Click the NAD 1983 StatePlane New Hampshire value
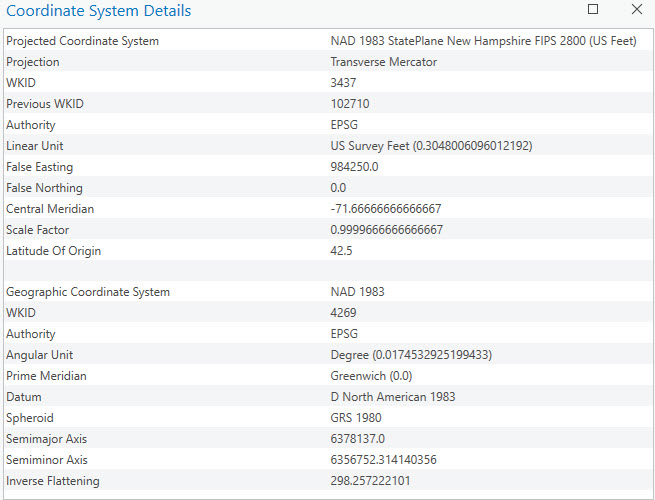 click(x=483, y=41)
